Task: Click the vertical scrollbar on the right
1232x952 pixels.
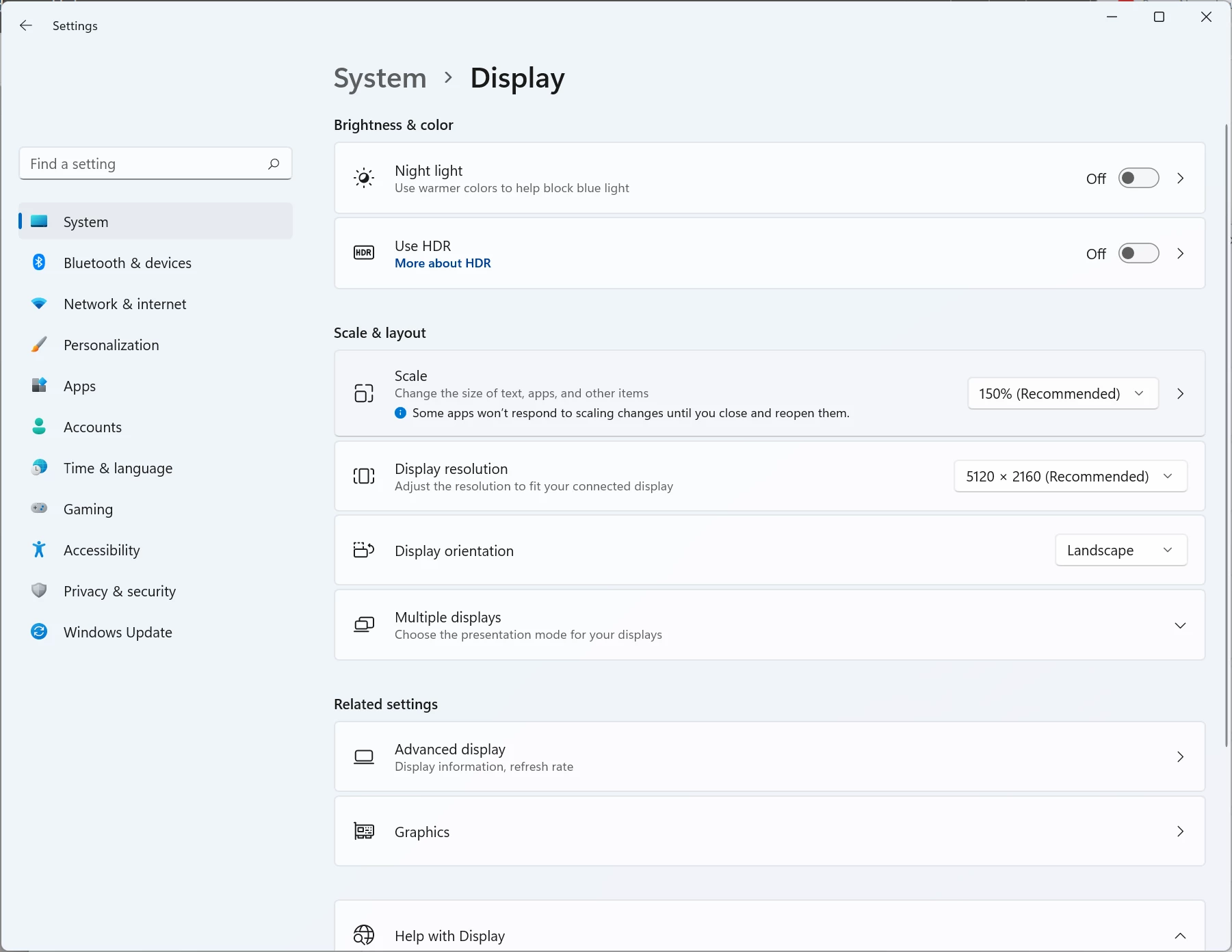Action: coord(1227,435)
